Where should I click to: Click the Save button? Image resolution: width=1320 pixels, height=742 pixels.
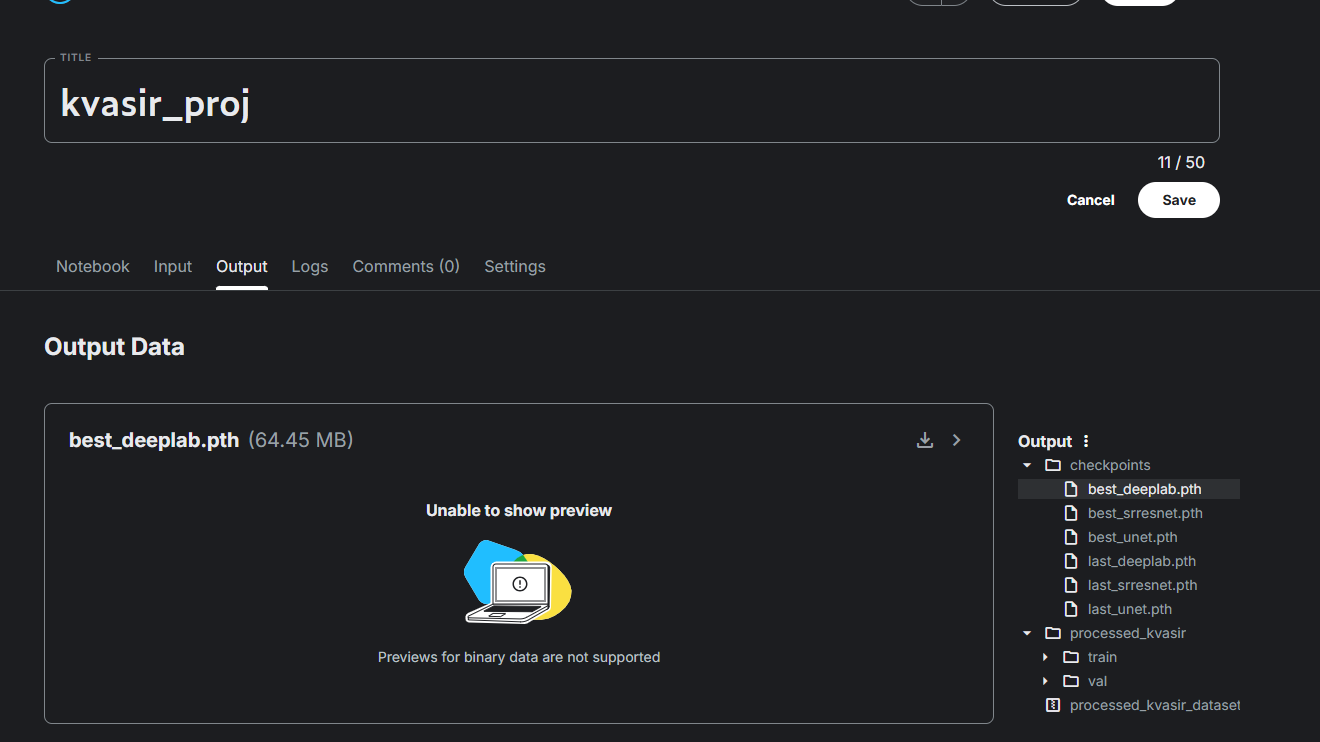pos(1179,200)
